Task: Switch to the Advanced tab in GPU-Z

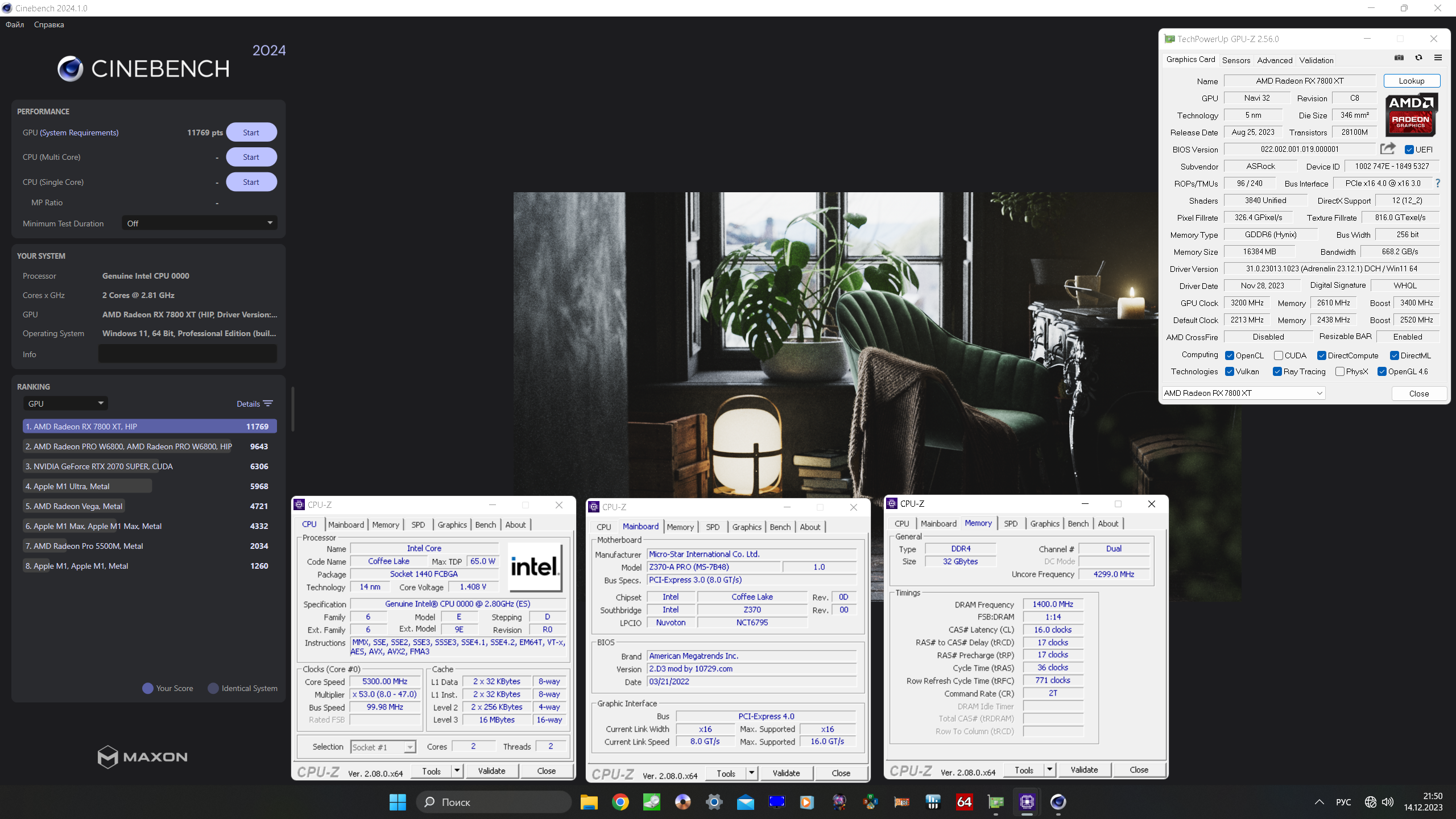Action: (x=1275, y=60)
